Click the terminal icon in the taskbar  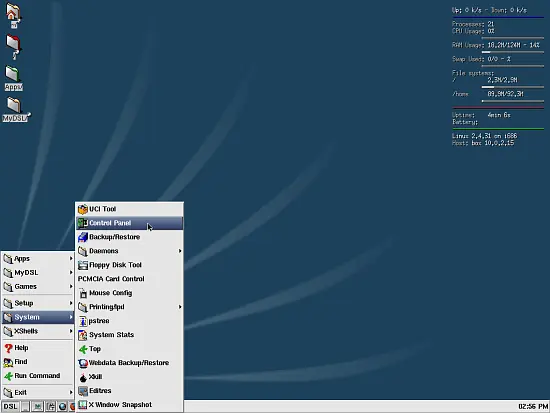[38, 406]
